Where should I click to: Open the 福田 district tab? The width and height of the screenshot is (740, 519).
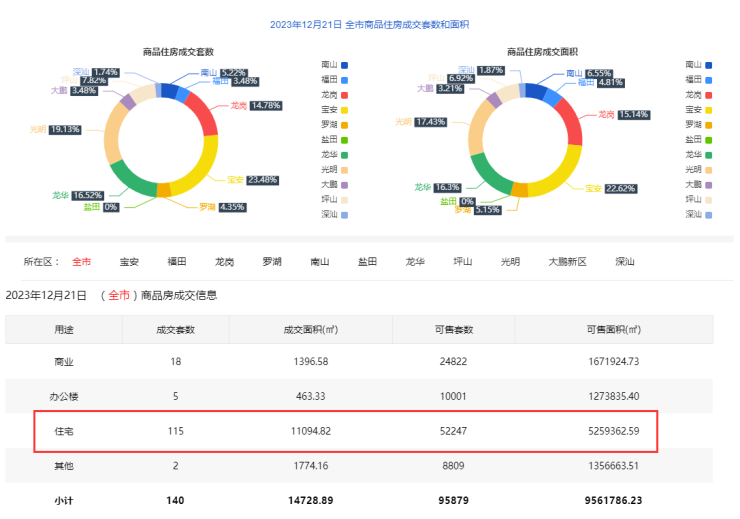tap(177, 262)
